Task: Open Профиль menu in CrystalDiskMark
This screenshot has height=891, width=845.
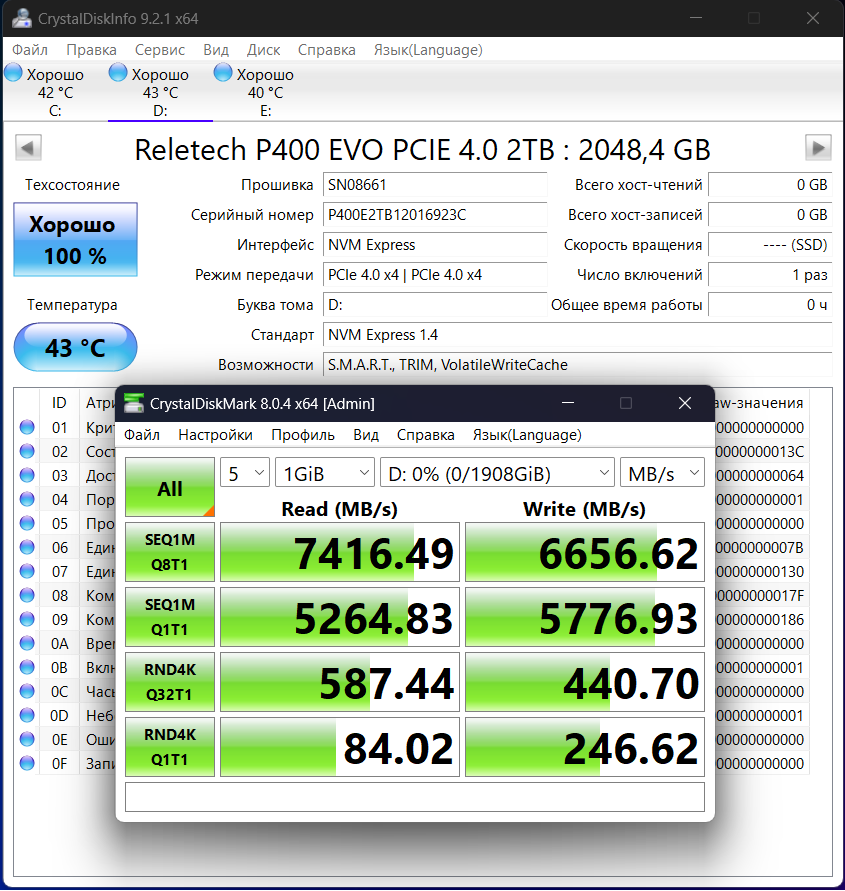Action: (x=303, y=435)
